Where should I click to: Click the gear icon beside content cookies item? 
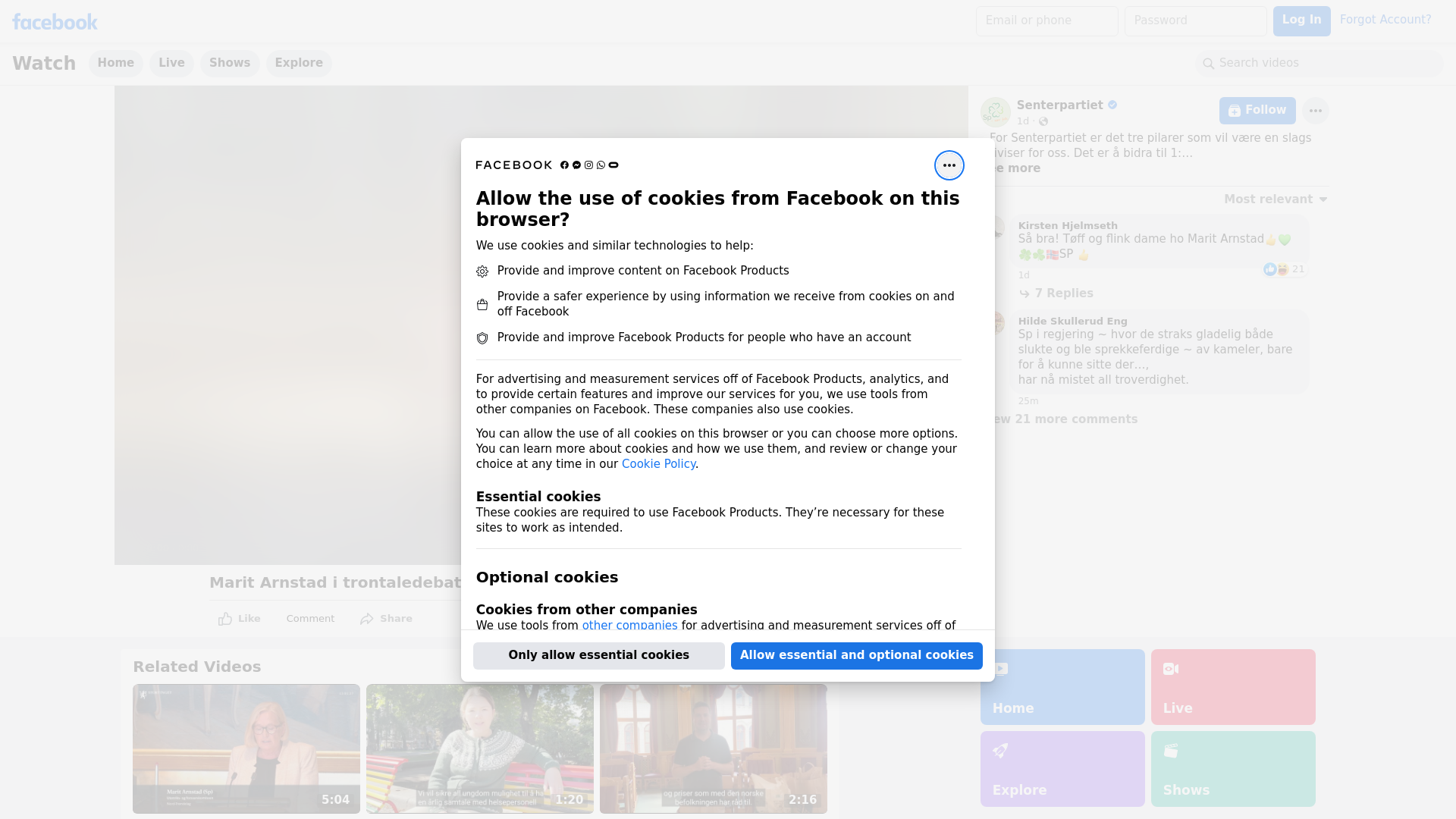pos(482,271)
